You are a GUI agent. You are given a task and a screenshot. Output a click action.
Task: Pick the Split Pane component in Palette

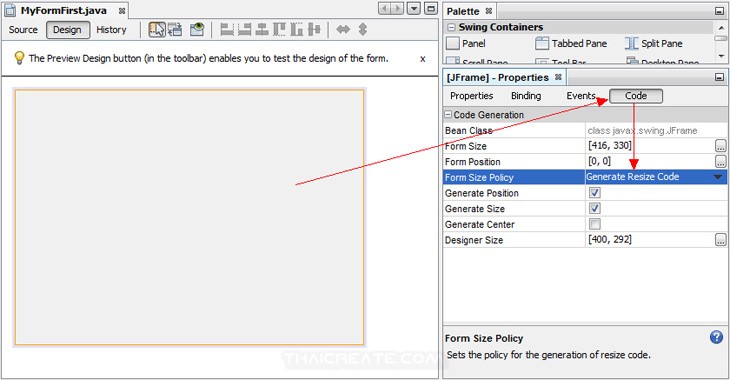[653, 43]
